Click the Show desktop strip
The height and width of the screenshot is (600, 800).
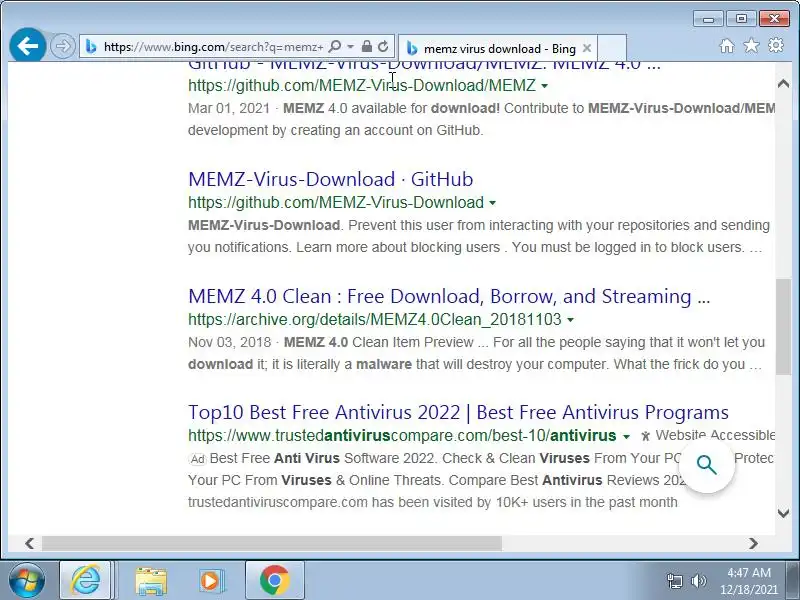click(x=793, y=580)
